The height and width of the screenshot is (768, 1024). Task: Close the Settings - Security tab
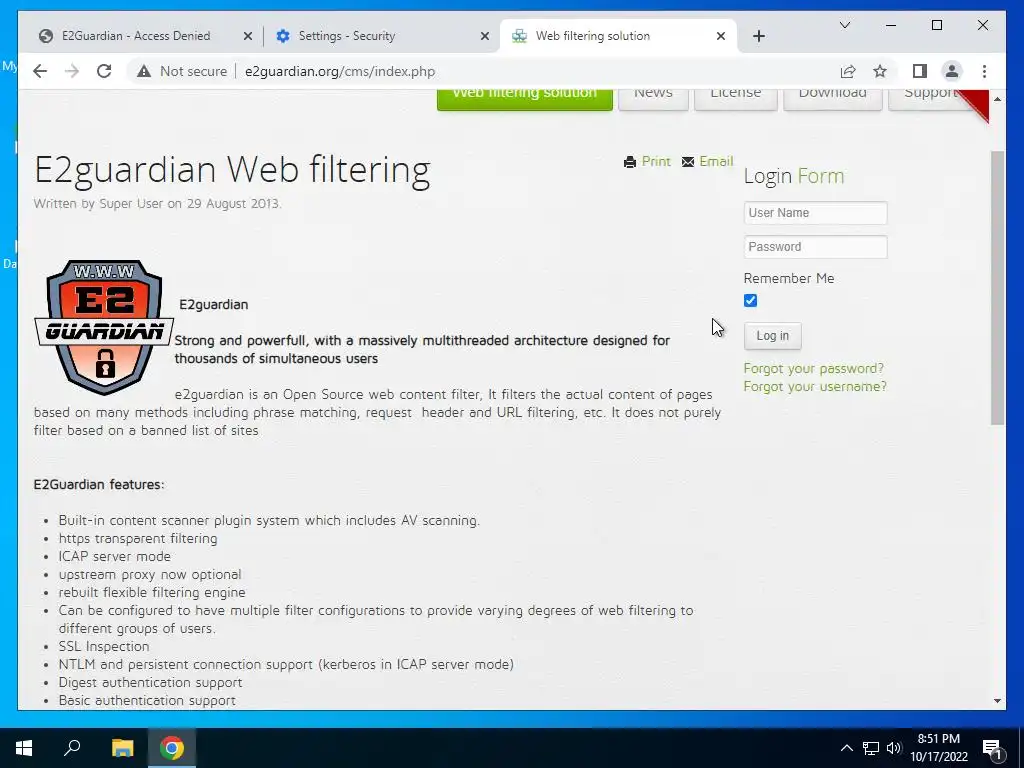(485, 36)
